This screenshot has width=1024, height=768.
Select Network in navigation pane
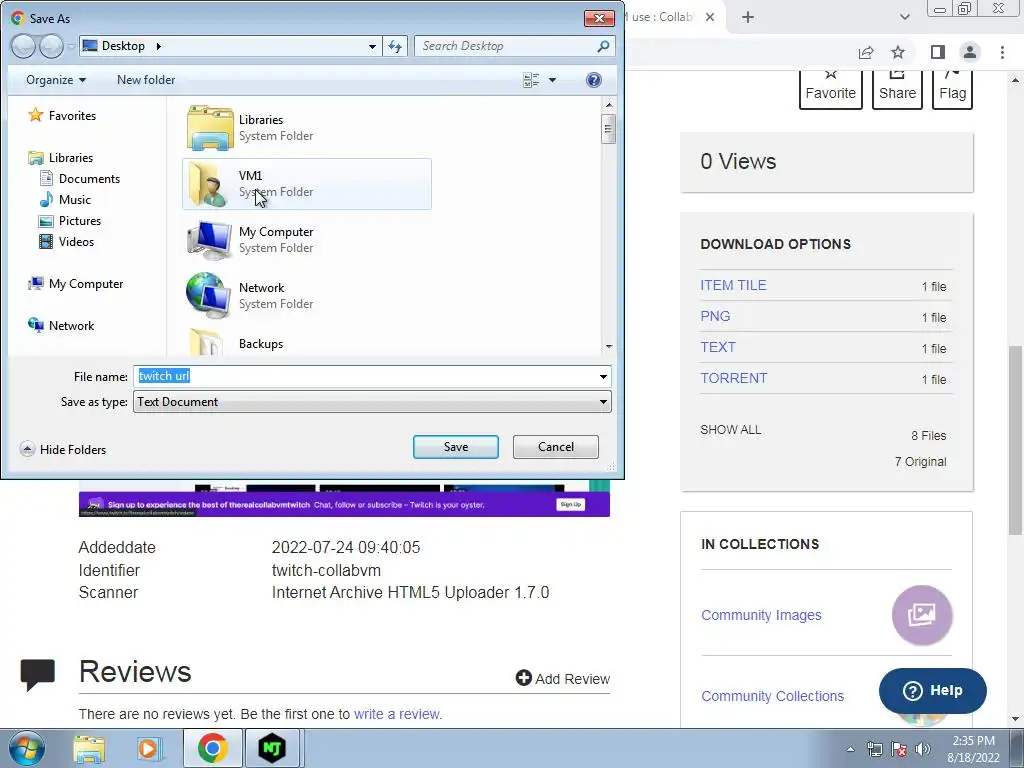coord(61,325)
